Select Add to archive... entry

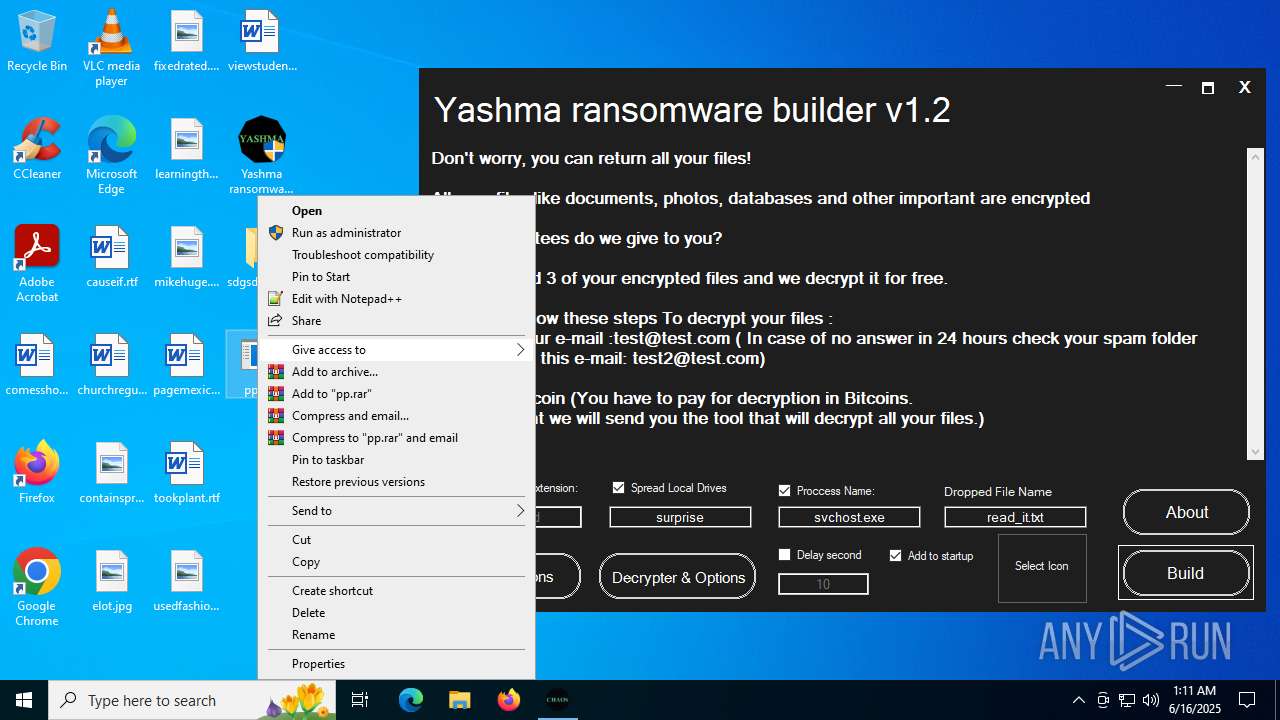pyautogui.click(x=396, y=372)
